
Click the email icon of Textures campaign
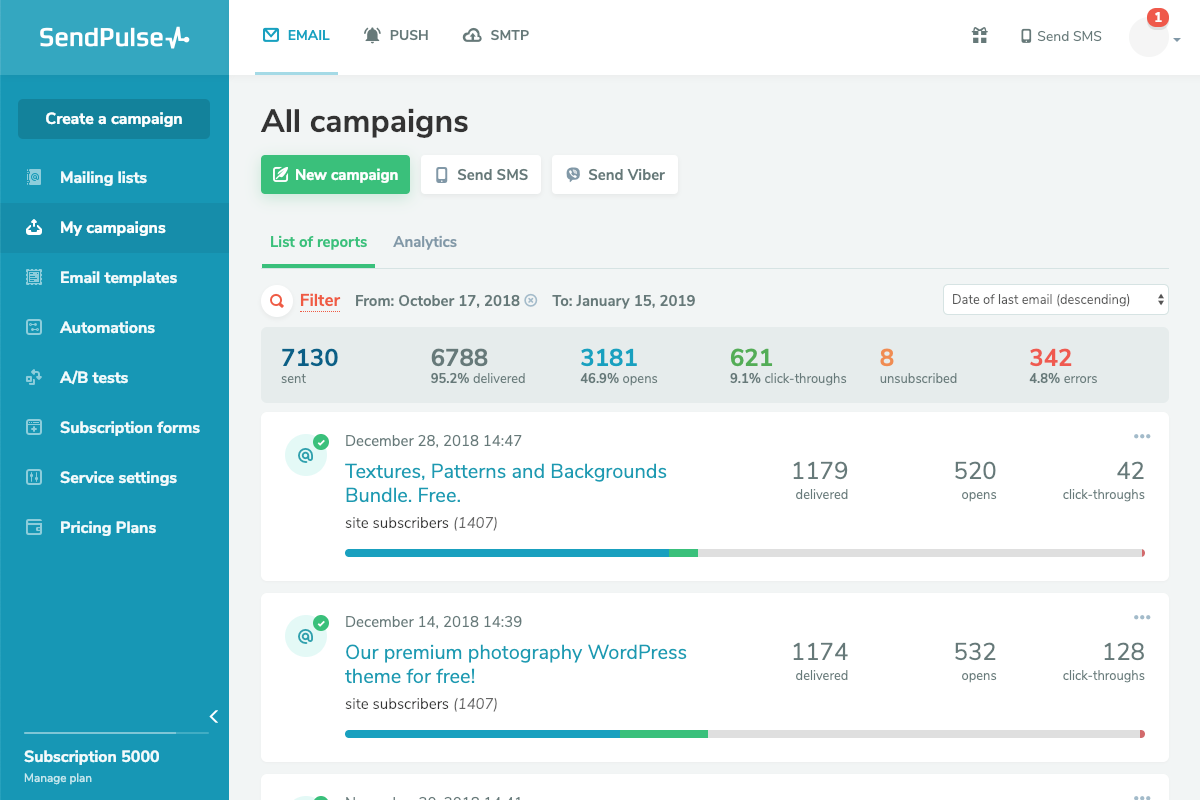[306, 455]
